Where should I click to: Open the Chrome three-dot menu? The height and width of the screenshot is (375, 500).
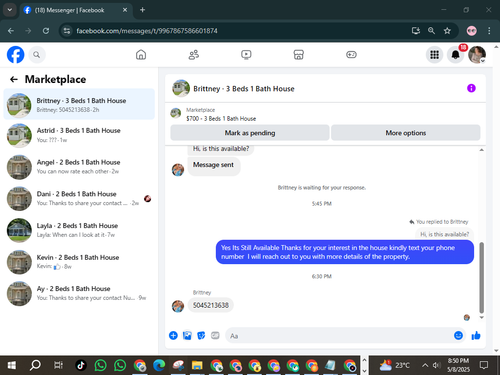coord(489,31)
